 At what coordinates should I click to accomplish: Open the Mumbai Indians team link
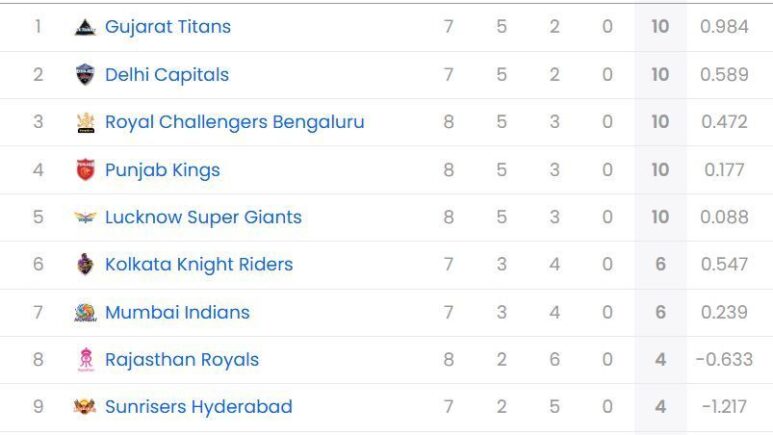[177, 312]
